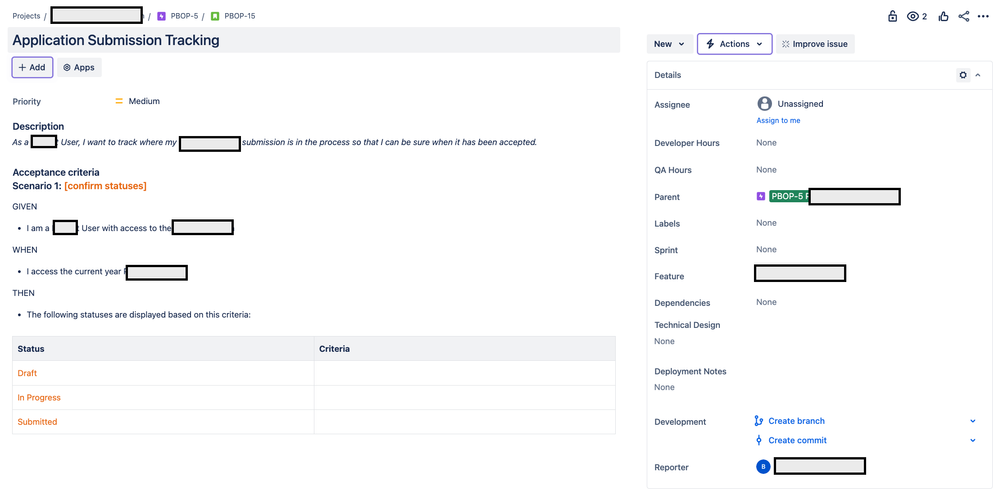
Task: Click the Description heading
Action: pyautogui.click(x=38, y=126)
